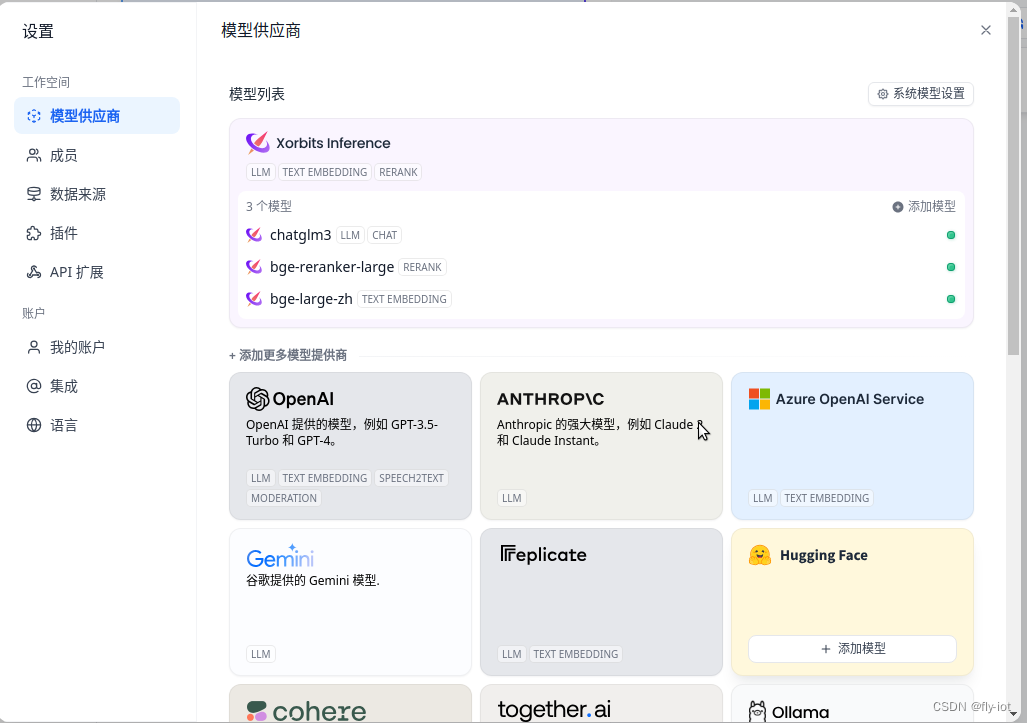Select the bge-reranker-large model row

601,267
